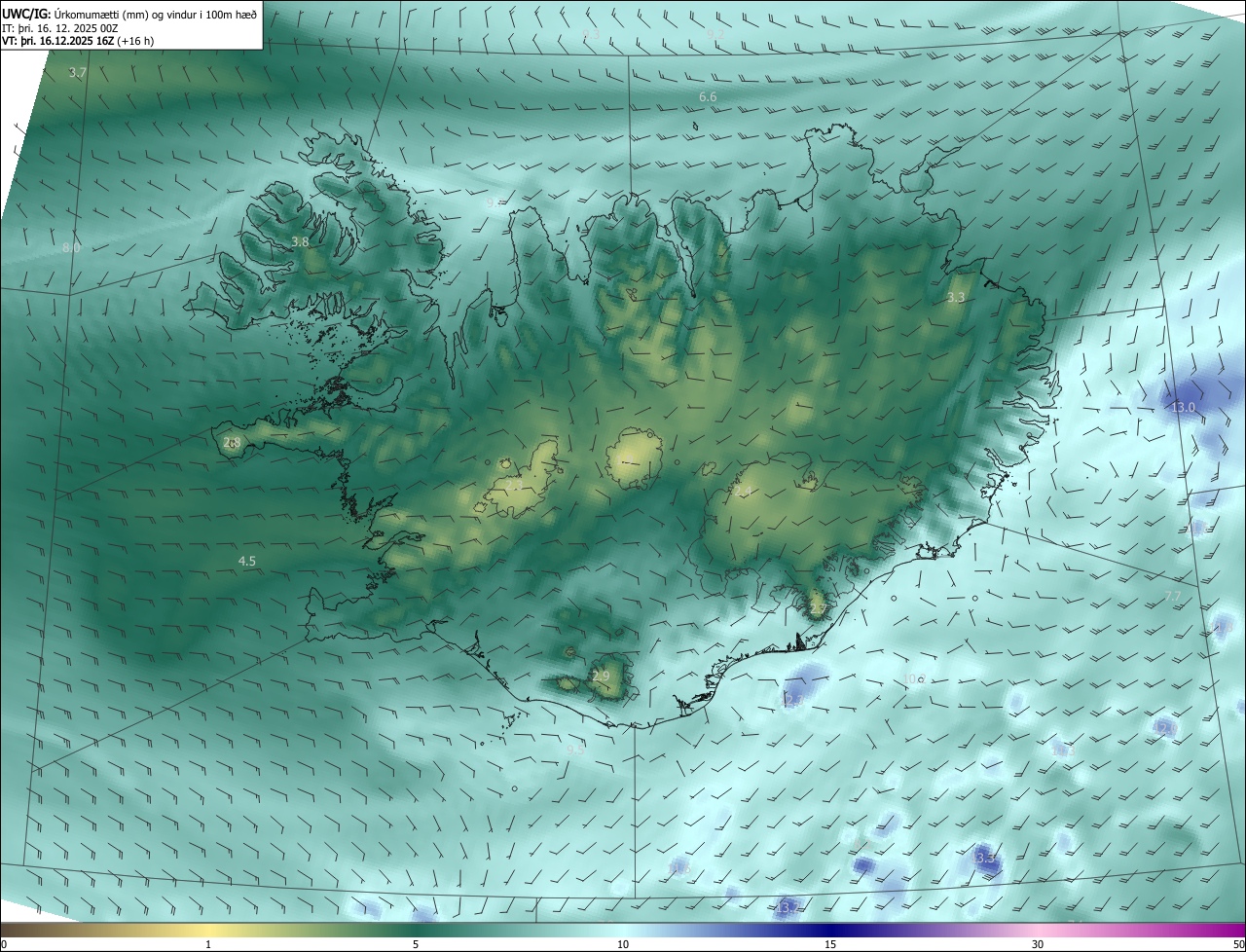Click the 7.7 value label

pyautogui.click(x=1173, y=596)
